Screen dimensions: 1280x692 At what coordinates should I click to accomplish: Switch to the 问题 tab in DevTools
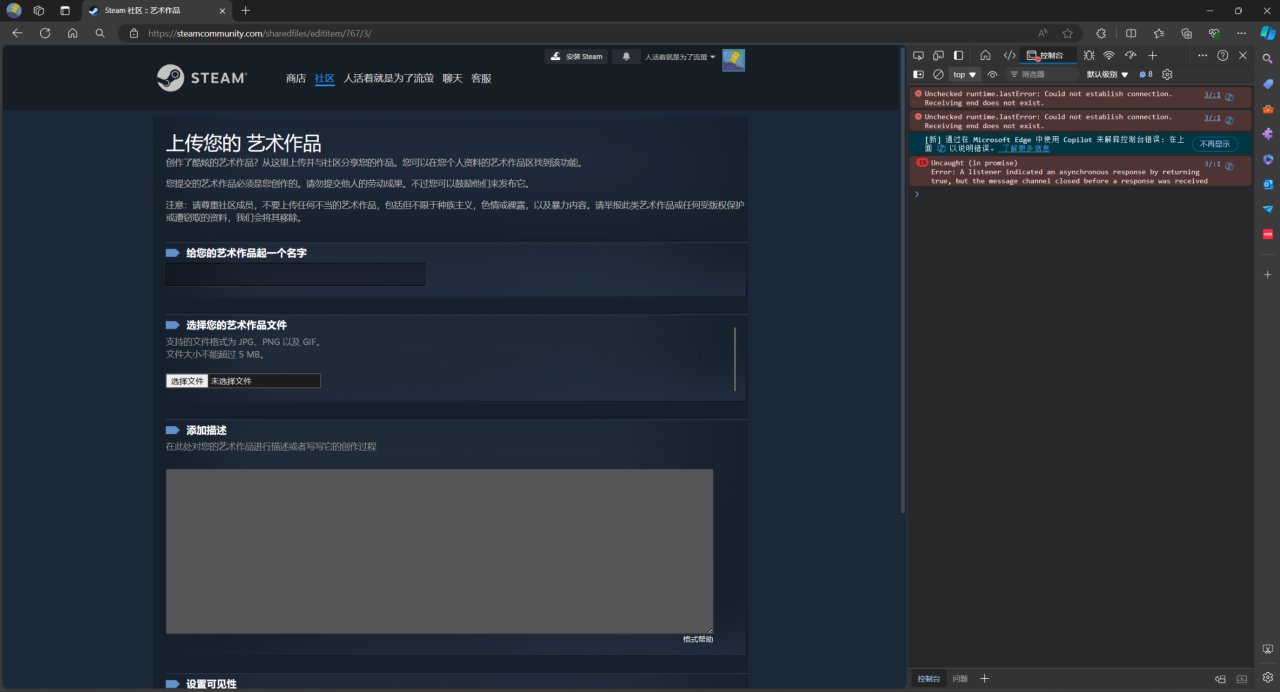coord(962,678)
